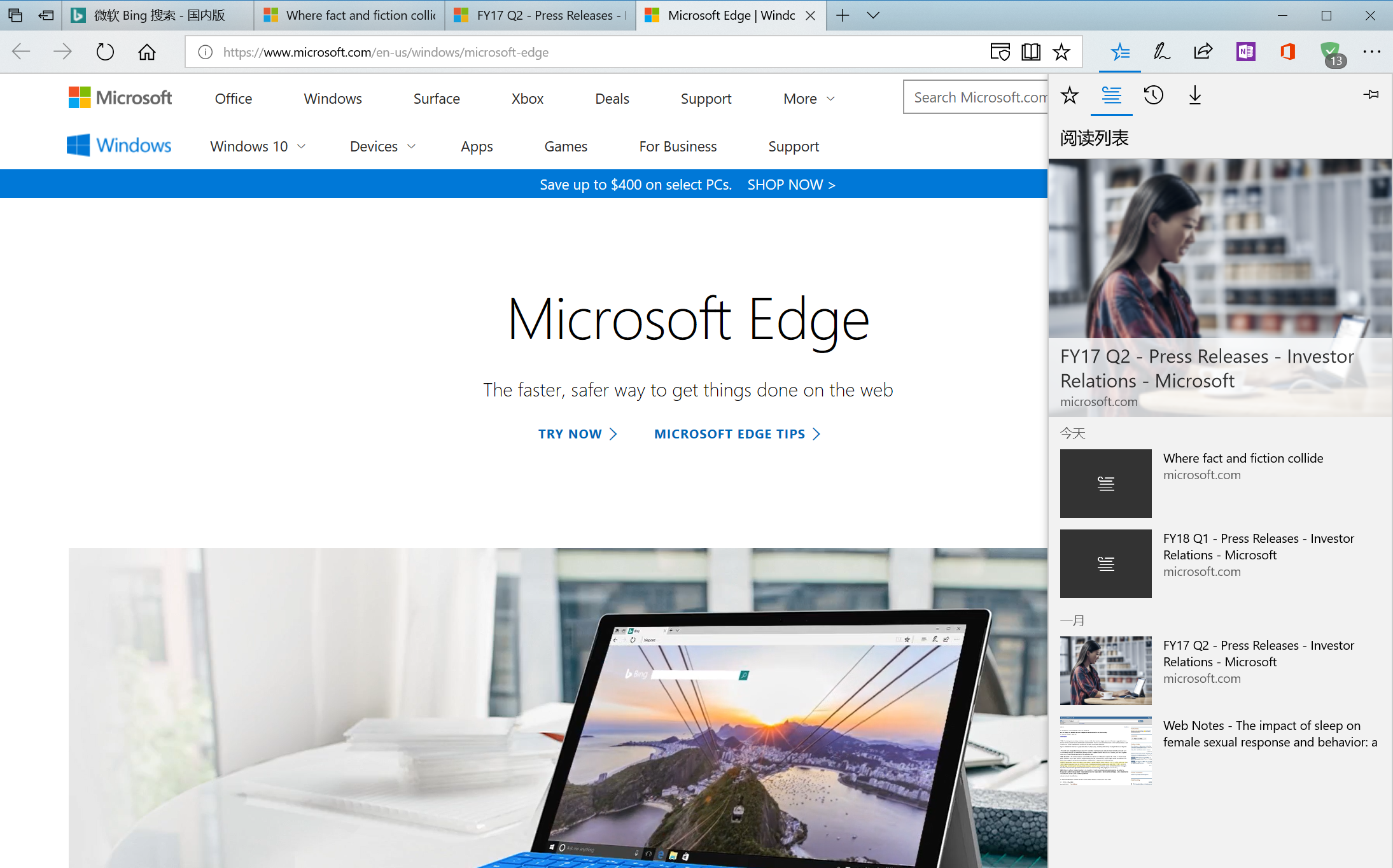Switch to Reading view in the address bar
The width and height of the screenshot is (1393, 868).
1030,52
